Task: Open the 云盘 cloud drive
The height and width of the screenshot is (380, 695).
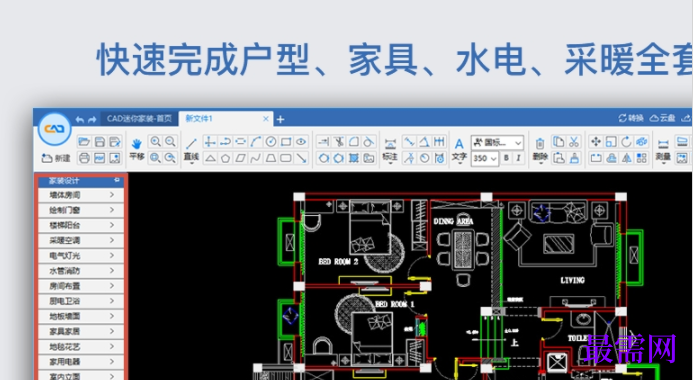Action: tap(662, 118)
